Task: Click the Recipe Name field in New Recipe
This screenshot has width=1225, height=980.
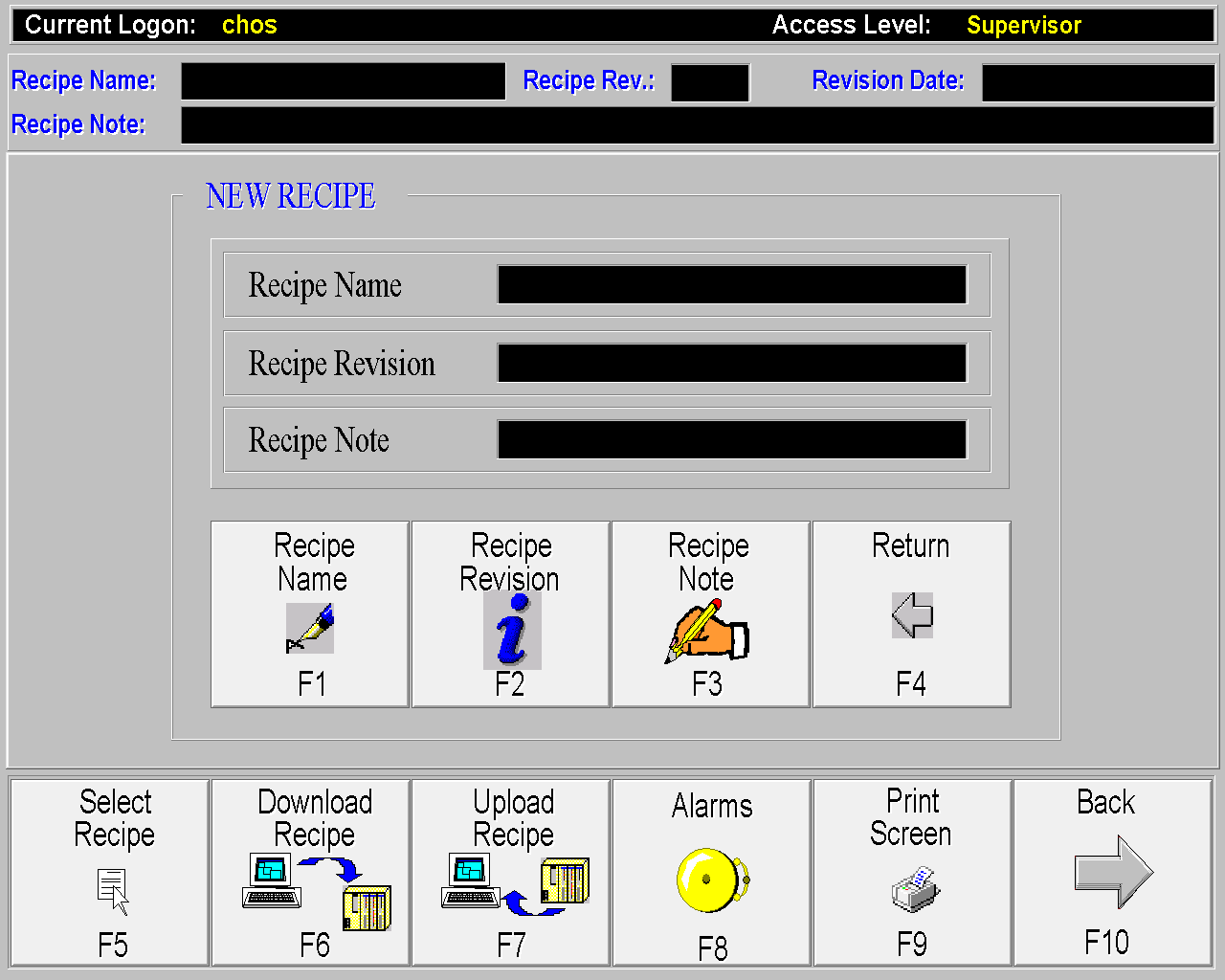Action: click(x=732, y=285)
